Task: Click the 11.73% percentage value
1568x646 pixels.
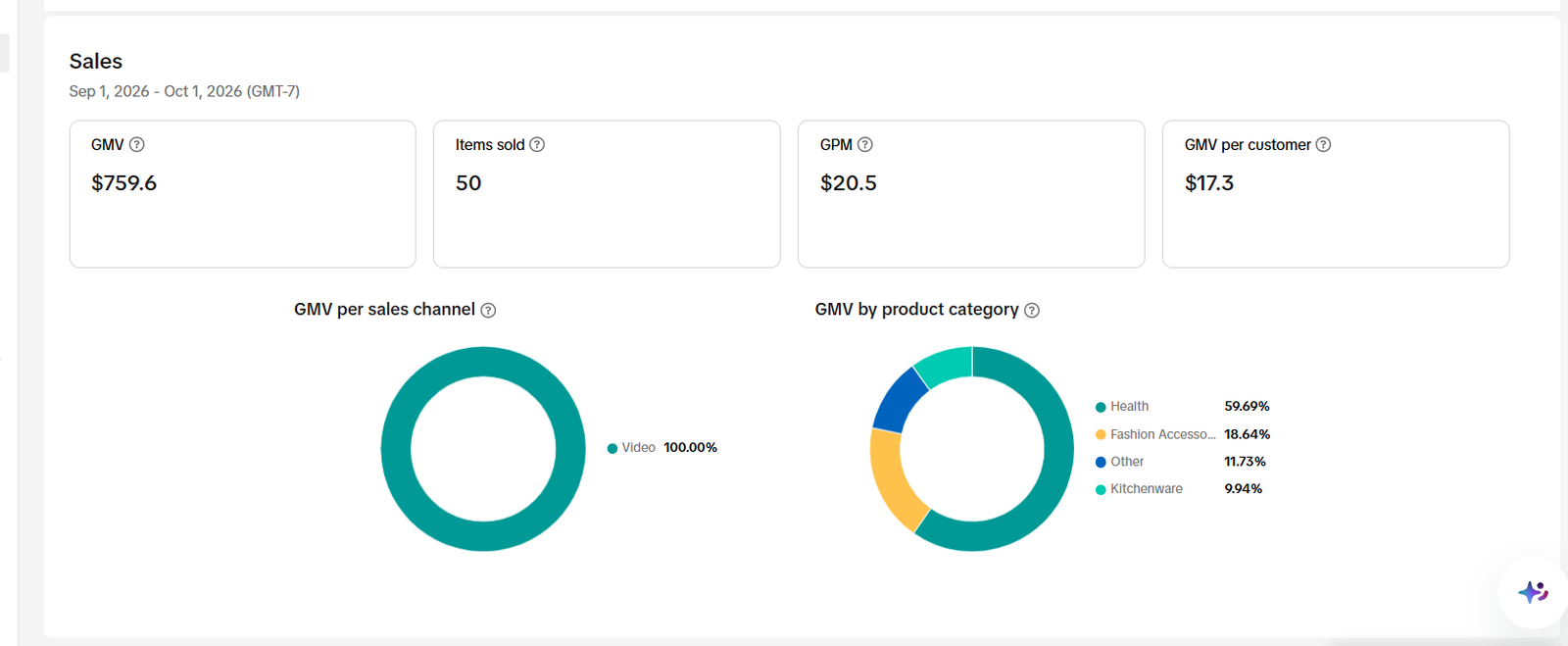Action: [x=1246, y=462]
